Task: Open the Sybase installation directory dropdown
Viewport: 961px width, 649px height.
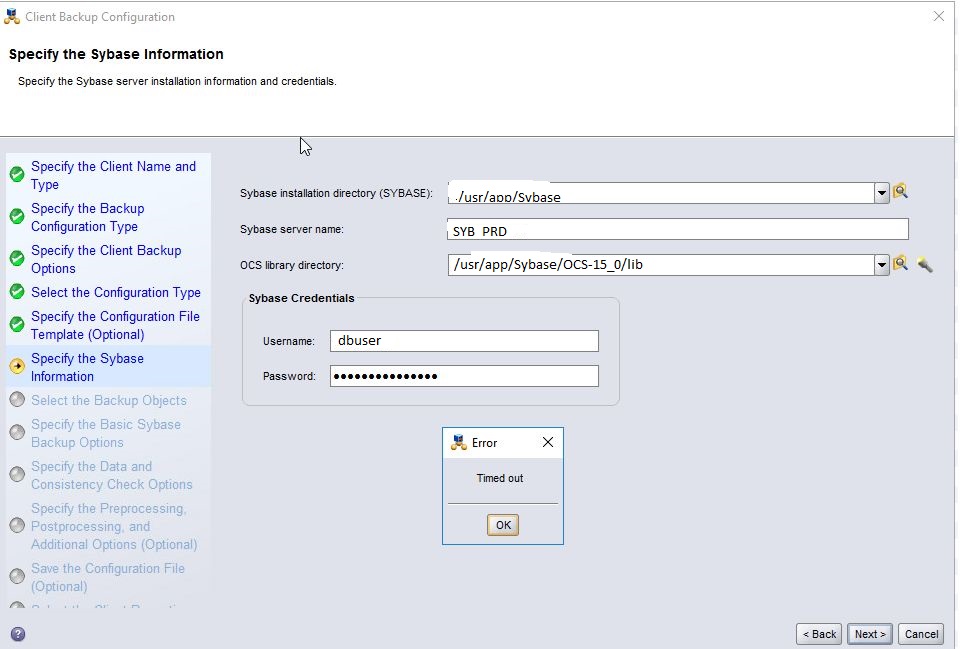Action: tap(881, 191)
